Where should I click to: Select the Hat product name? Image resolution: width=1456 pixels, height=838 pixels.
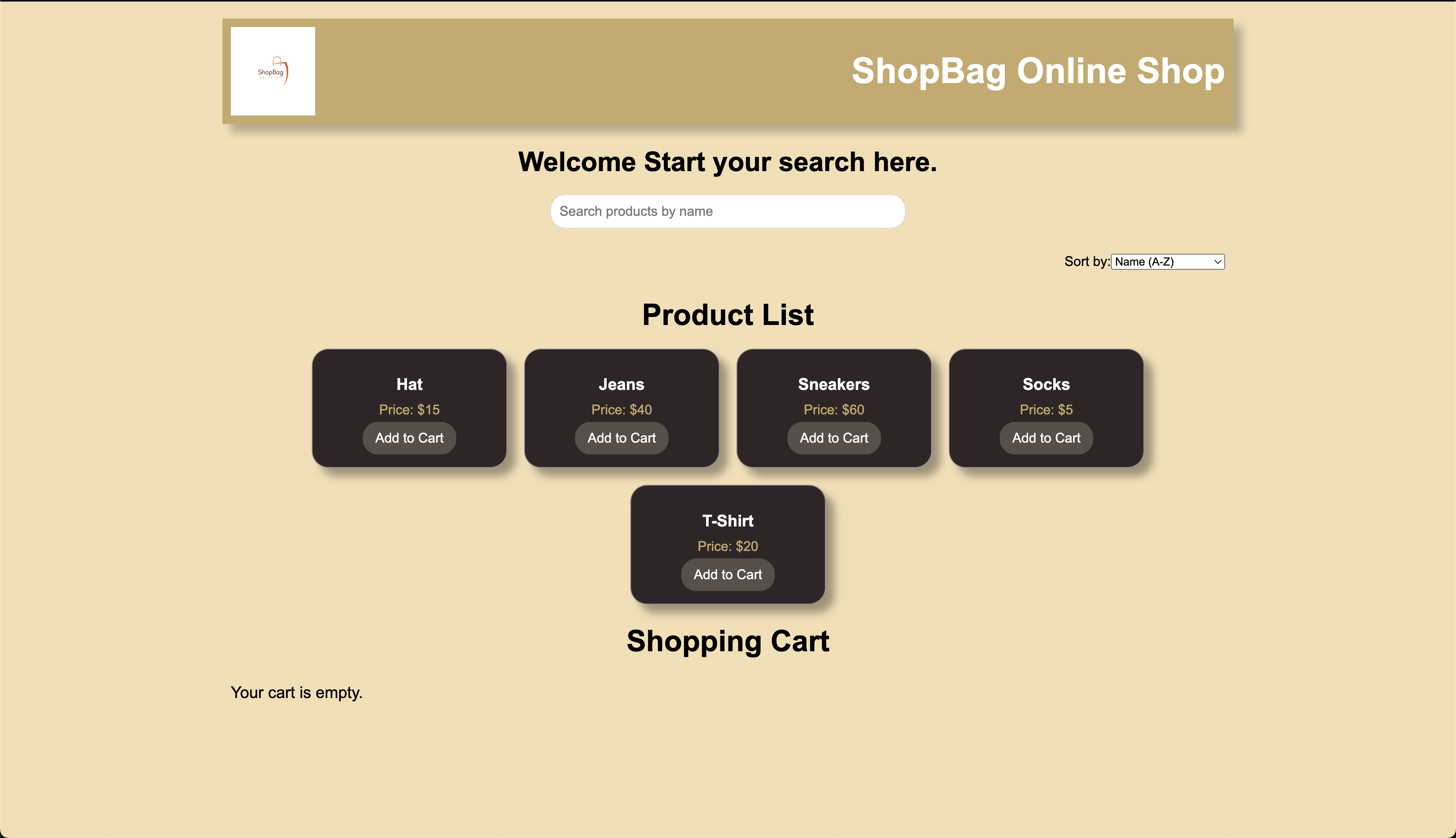[x=409, y=384]
